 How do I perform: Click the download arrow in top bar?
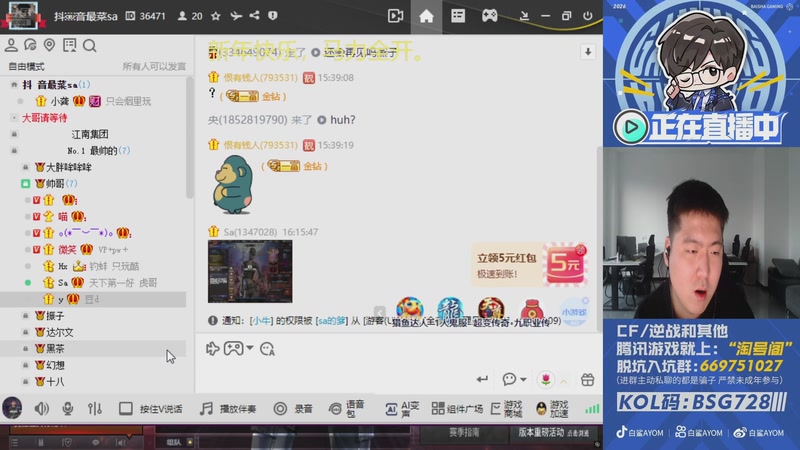[524, 16]
